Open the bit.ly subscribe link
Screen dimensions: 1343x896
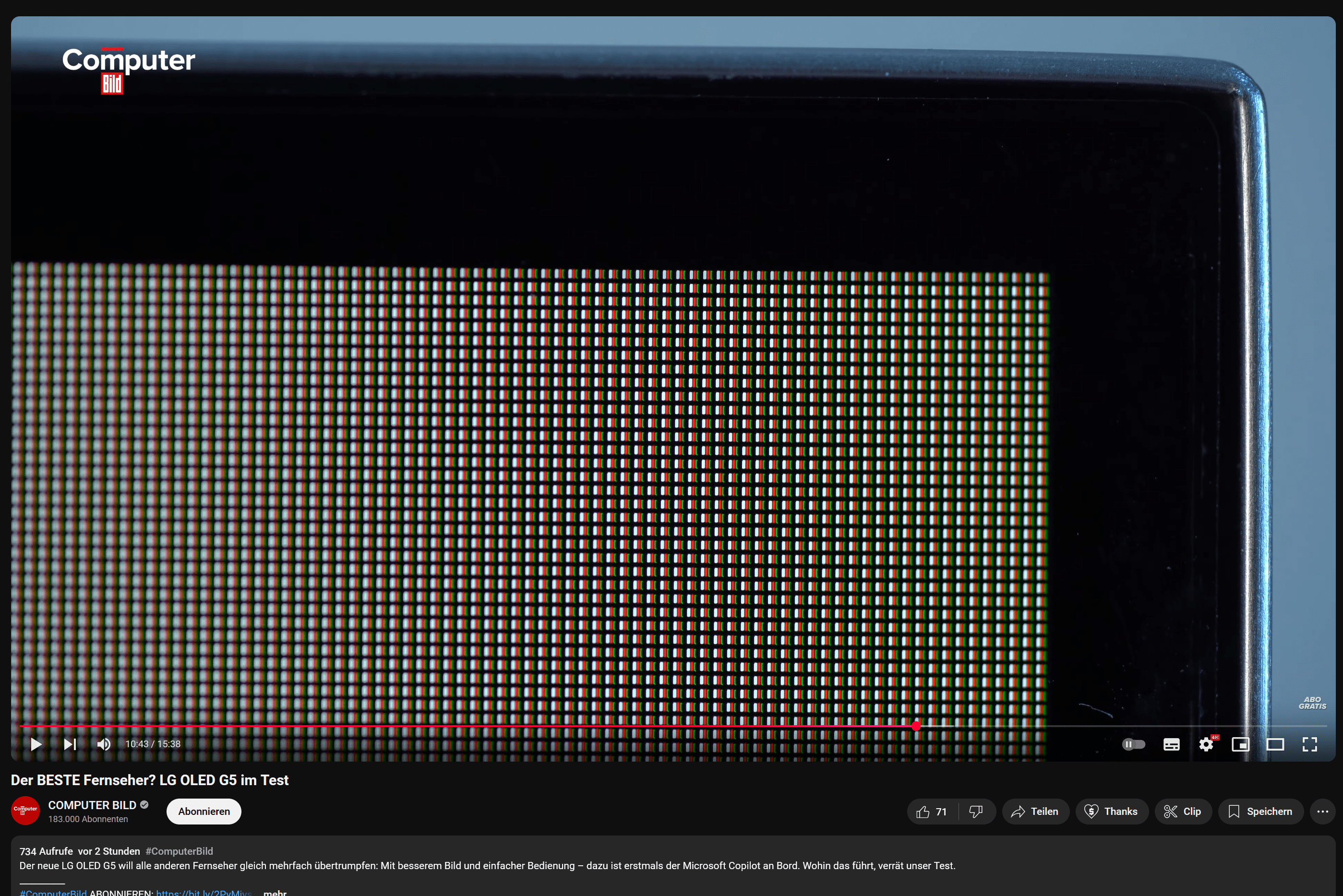point(204,893)
